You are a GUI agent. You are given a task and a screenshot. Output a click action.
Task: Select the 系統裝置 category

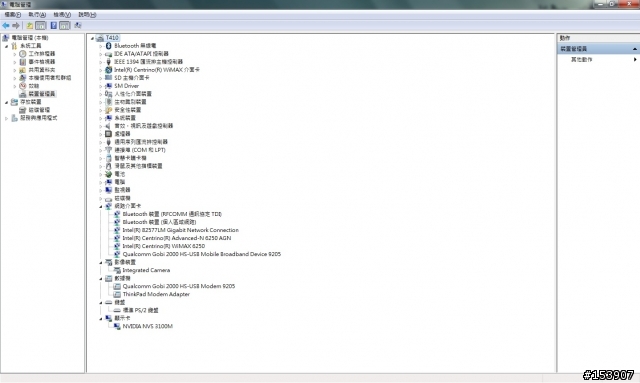coord(124,118)
